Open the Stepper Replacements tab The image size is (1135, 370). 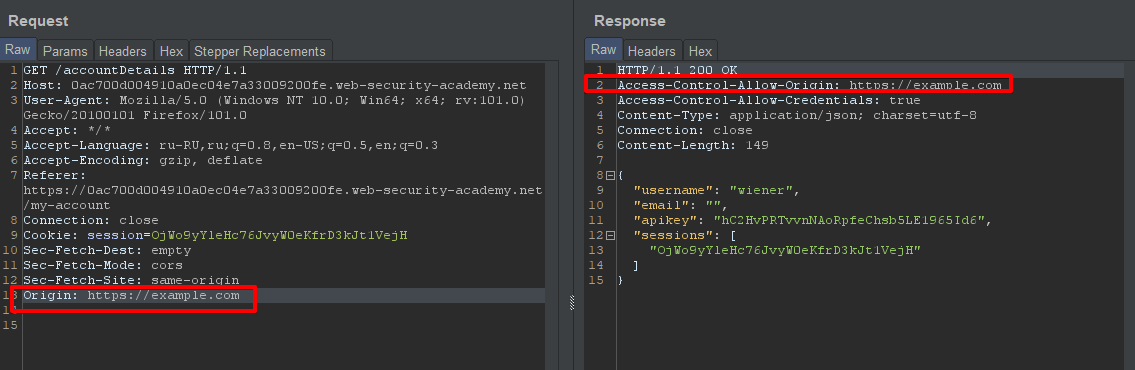260,51
